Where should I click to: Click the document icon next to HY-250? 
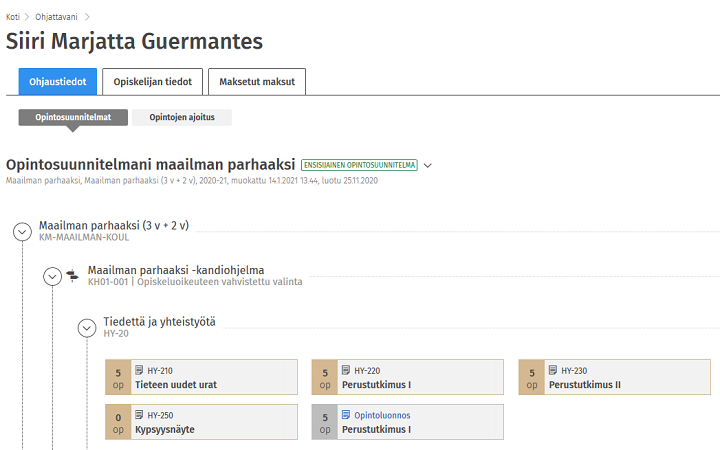point(139,415)
